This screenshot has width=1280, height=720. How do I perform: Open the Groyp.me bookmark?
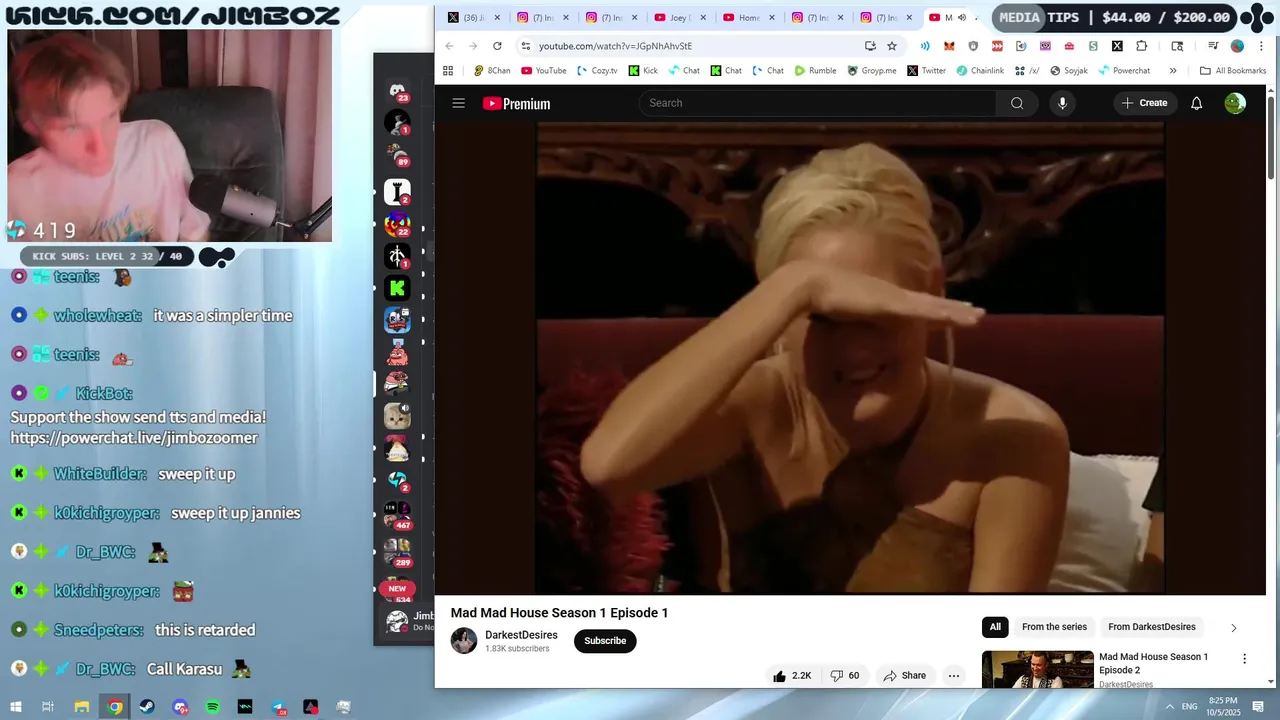coord(872,71)
